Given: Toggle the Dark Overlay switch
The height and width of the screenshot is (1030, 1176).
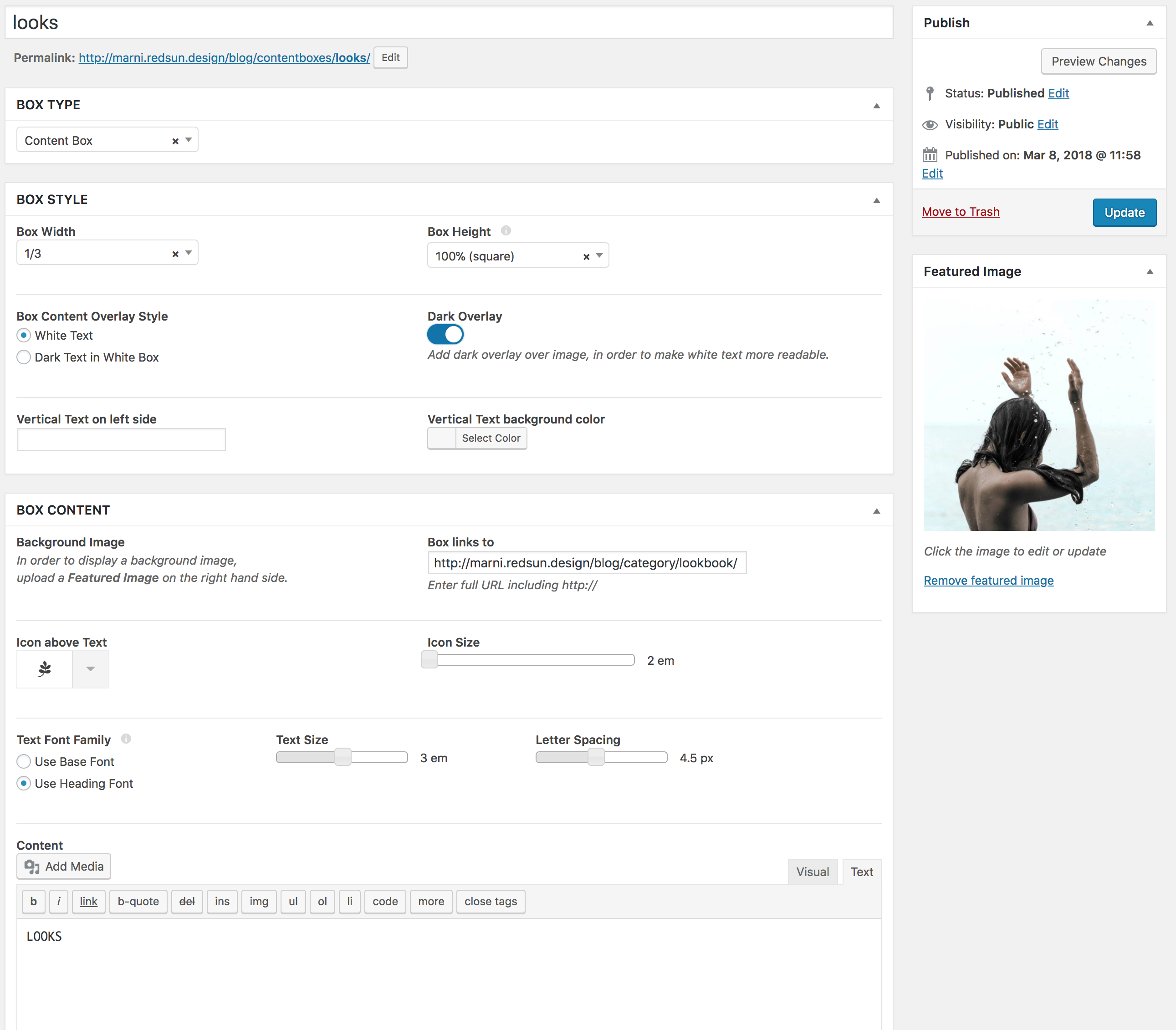Looking at the screenshot, I should click(445, 335).
